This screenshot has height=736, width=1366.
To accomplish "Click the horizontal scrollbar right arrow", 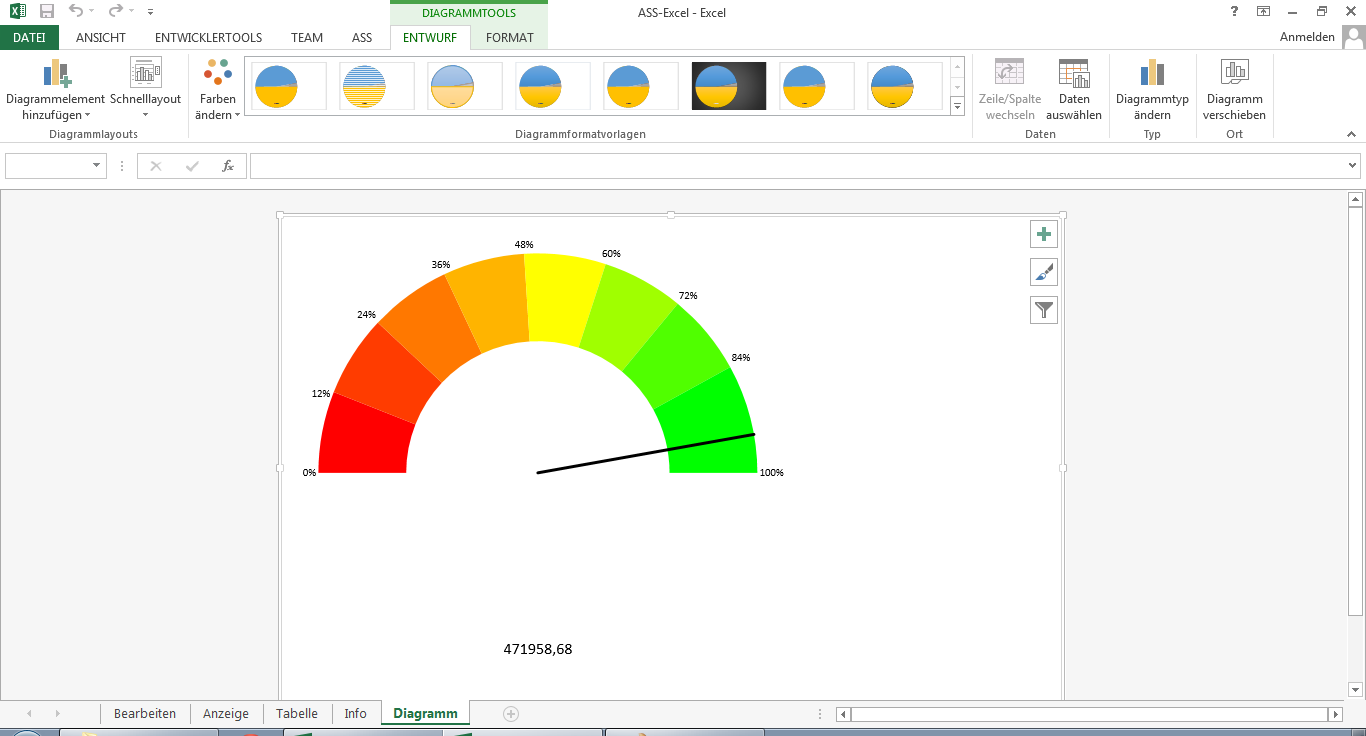I will click(x=1335, y=714).
